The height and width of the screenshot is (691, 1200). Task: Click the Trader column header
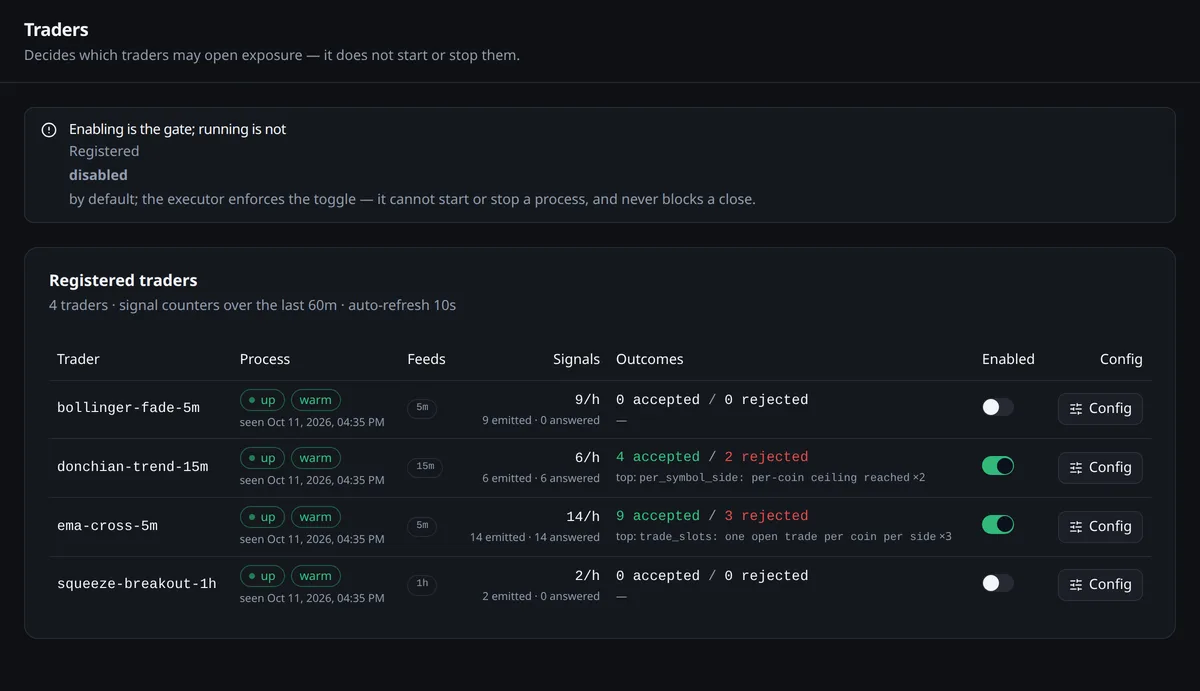pyautogui.click(x=78, y=359)
